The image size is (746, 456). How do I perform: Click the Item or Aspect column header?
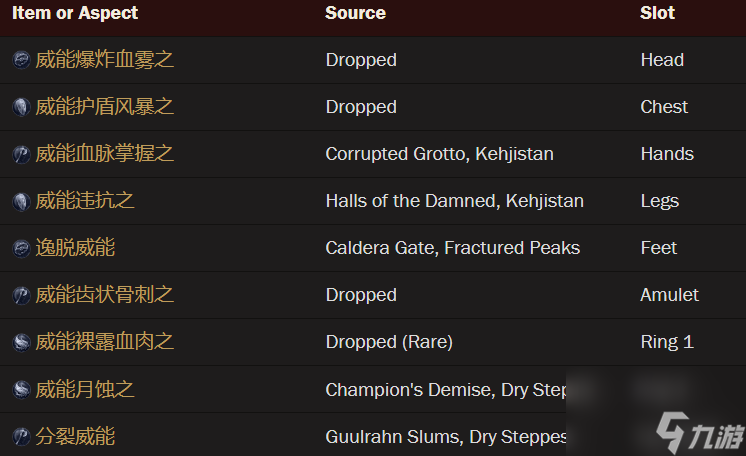[x=75, y=13]
